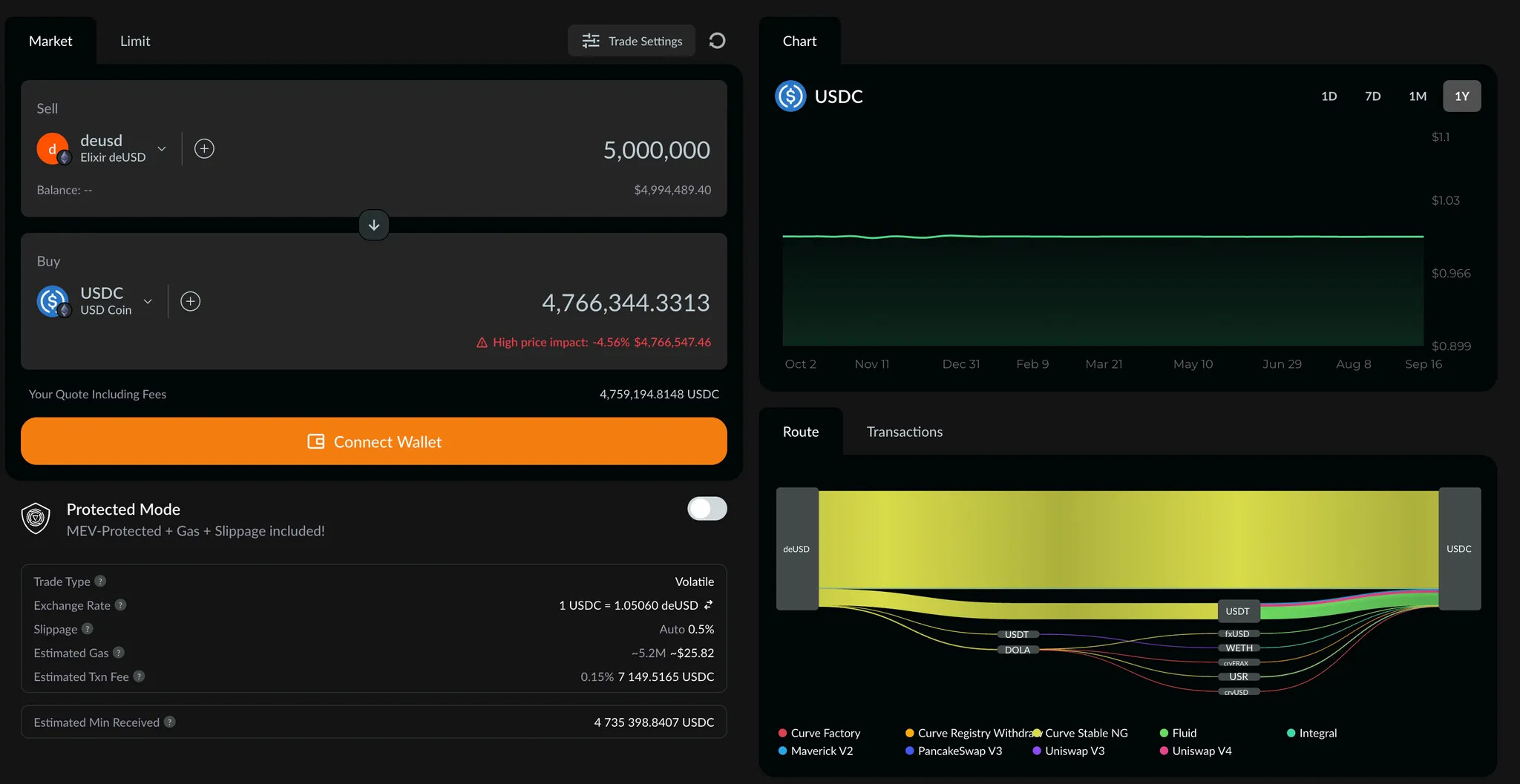Flip the exchange rate with swap icon

(708, 605)
